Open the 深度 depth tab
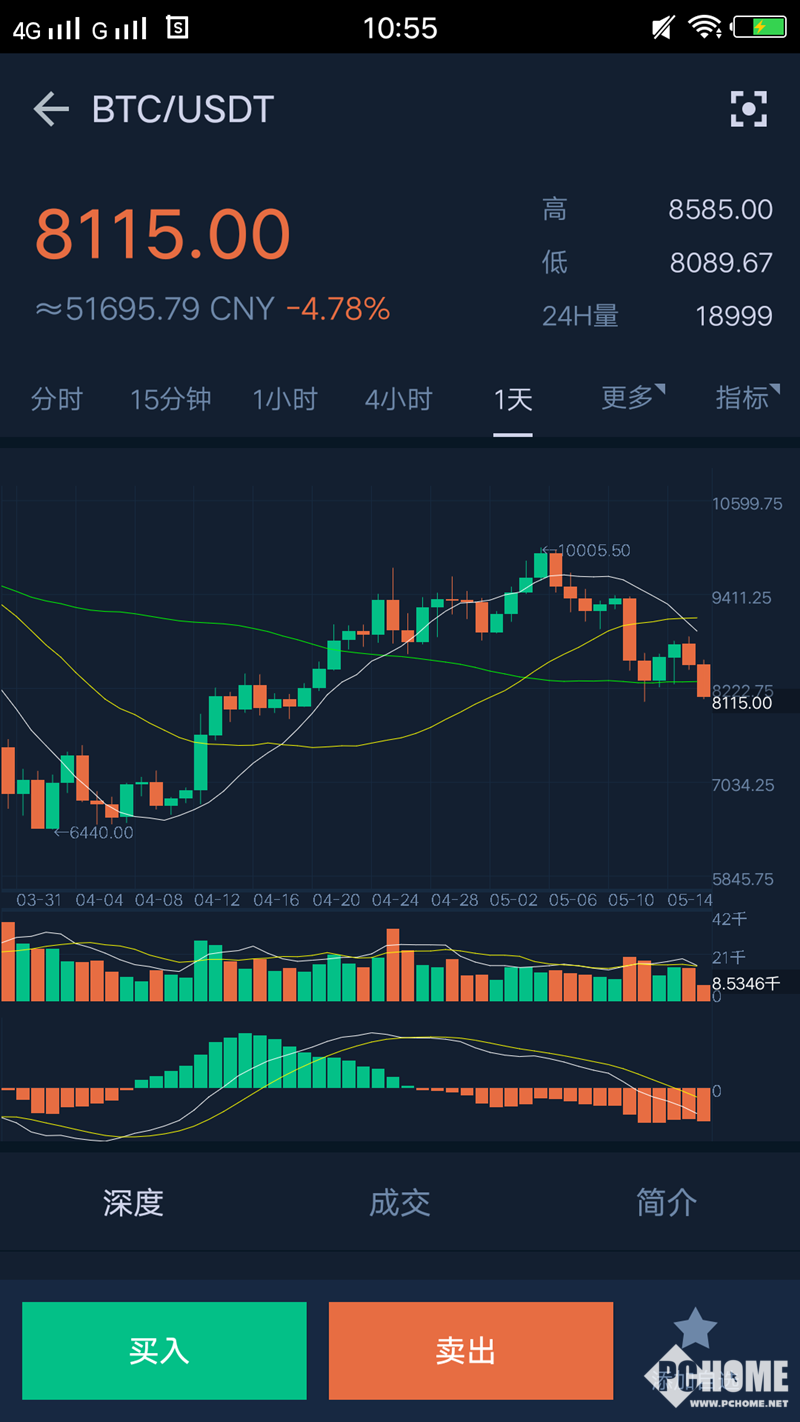The height and width of the screenshot is (1422, 800). 133,1202
